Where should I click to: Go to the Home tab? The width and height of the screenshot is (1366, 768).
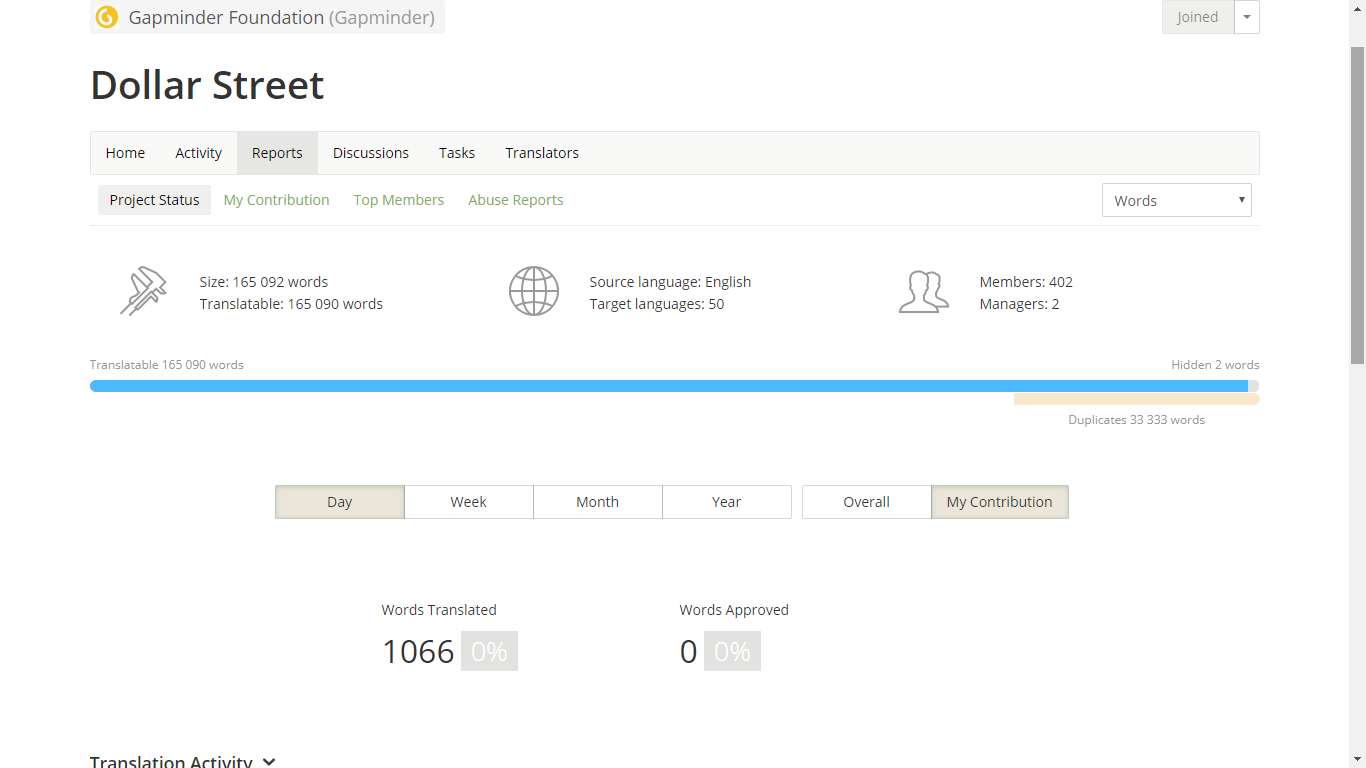[125, 153]
